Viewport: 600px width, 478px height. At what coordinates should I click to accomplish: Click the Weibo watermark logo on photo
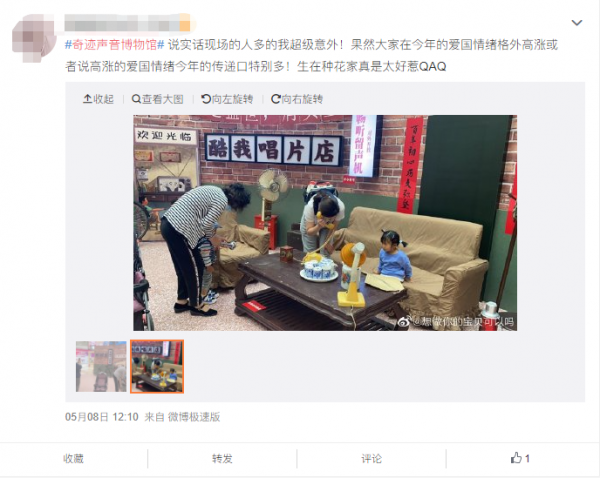tap(404, 322)
